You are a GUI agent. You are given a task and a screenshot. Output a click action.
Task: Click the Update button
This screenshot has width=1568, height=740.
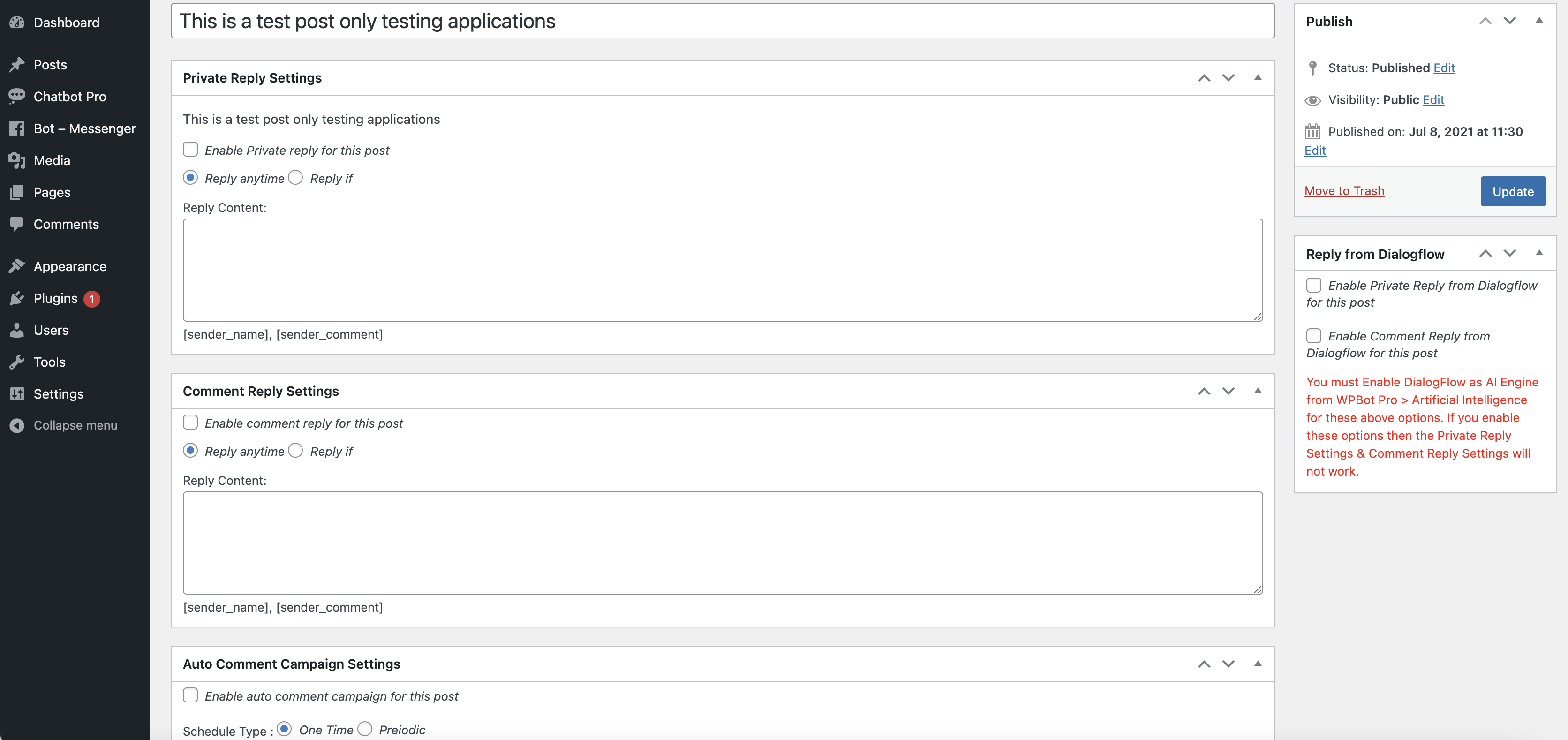(1513, 192)
